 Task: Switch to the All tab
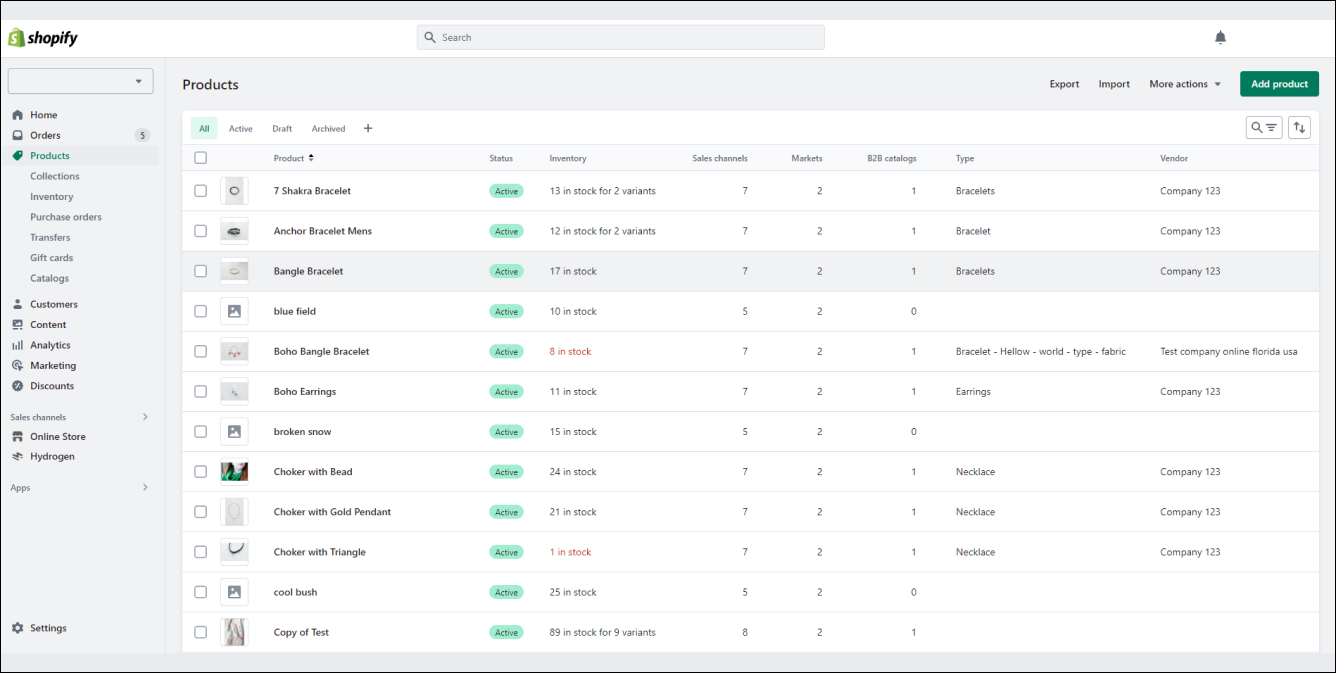tap(204, 128)
